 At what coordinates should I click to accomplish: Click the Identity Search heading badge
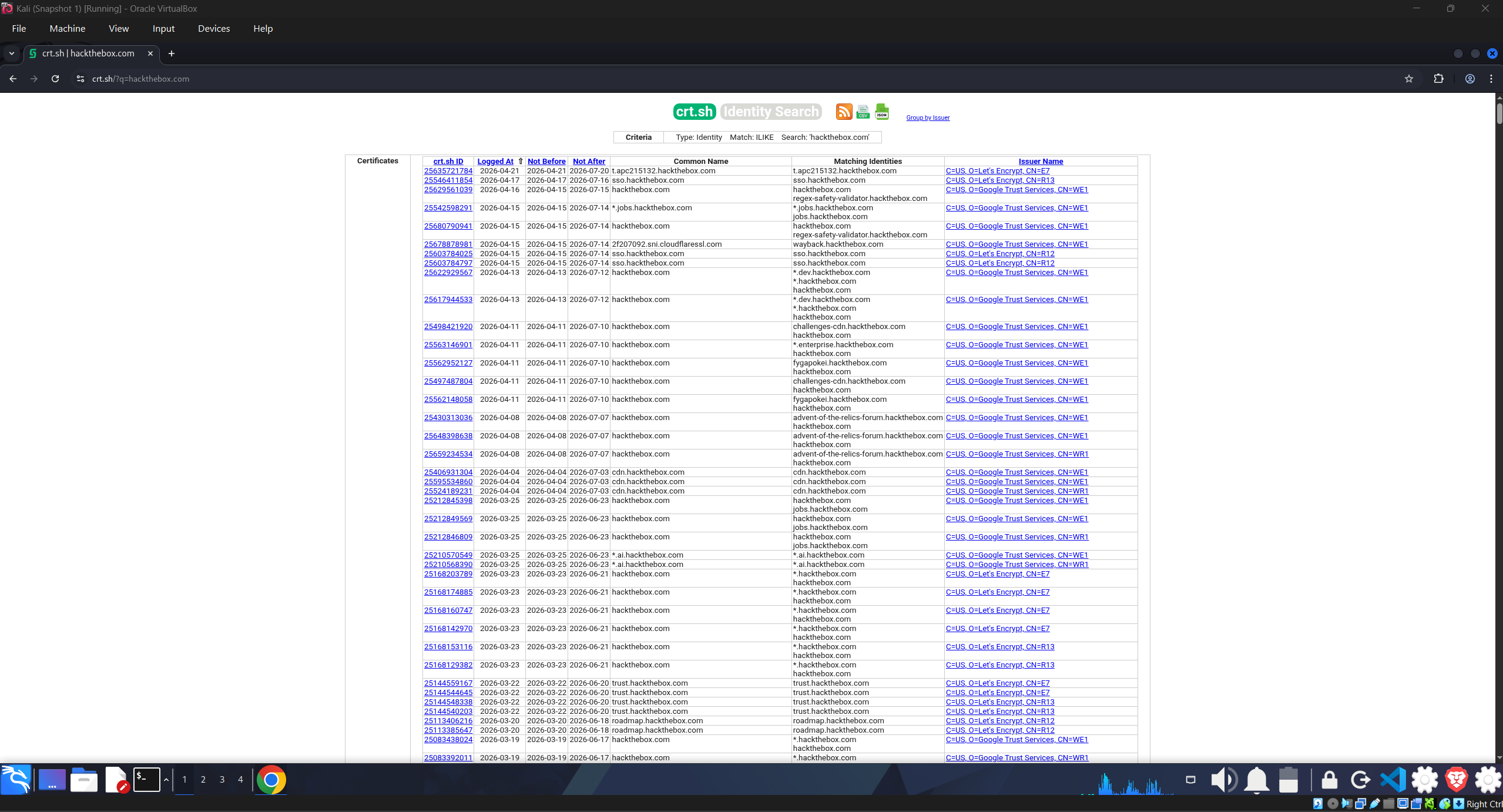[x=771, y=112]
